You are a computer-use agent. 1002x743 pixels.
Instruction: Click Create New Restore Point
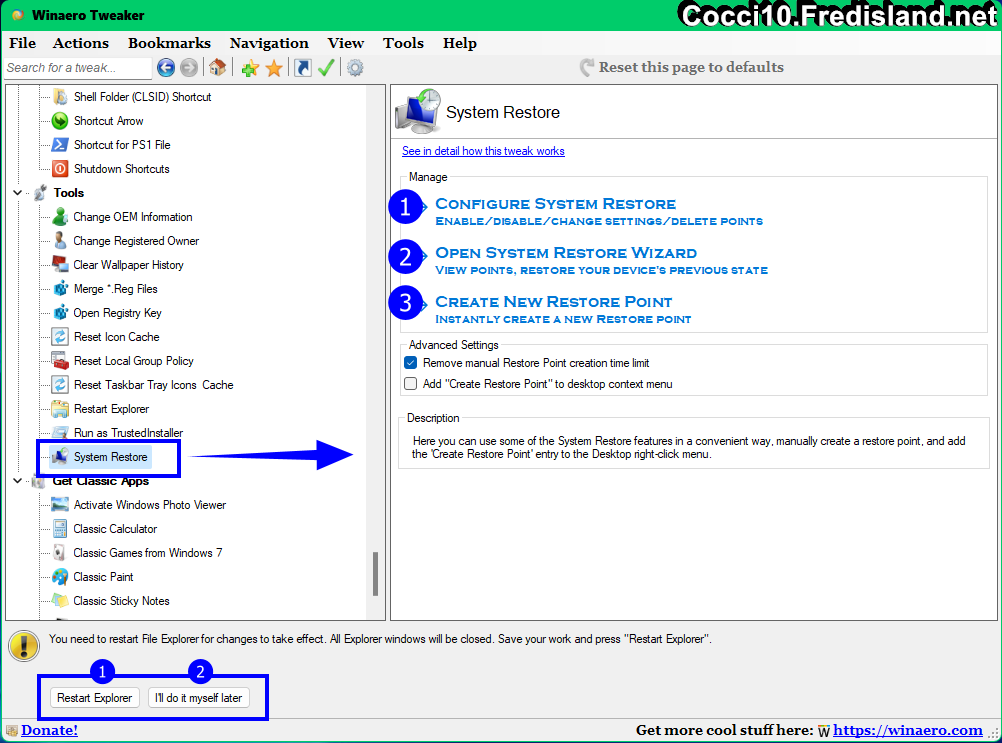pyautogui.click(x=553, y=302)
